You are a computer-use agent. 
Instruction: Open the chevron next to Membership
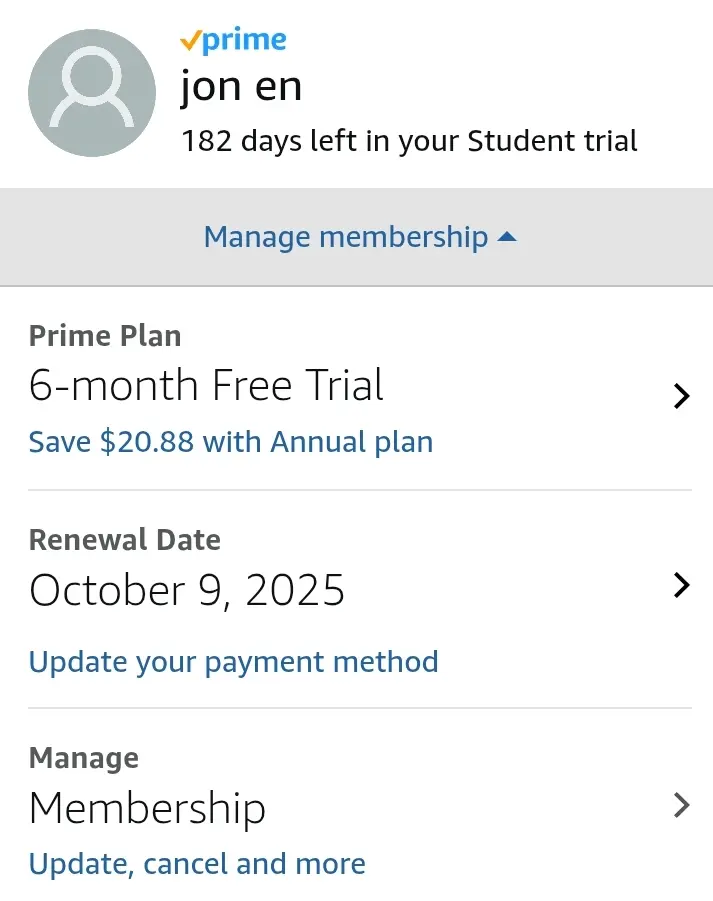(681, 805)
